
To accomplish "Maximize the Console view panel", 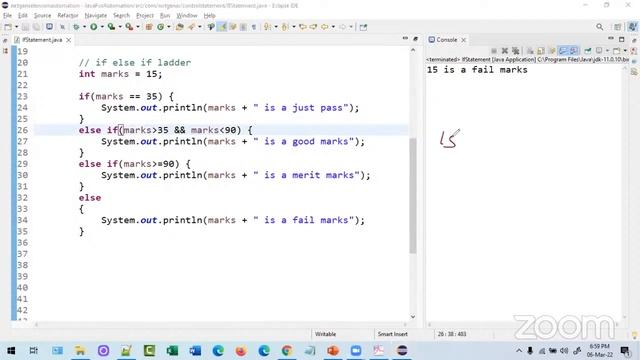I will point(622,39).
